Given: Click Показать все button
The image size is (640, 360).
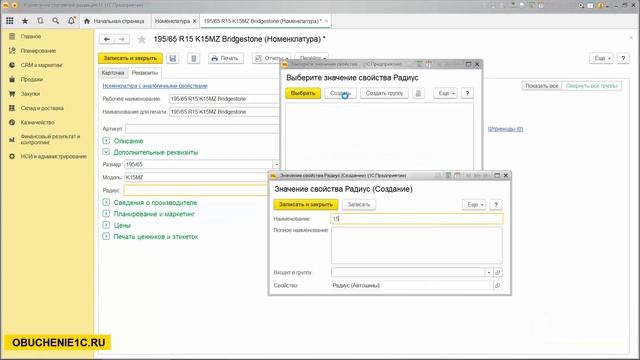Looking at the screenshot, I should [x=542, y=86].
